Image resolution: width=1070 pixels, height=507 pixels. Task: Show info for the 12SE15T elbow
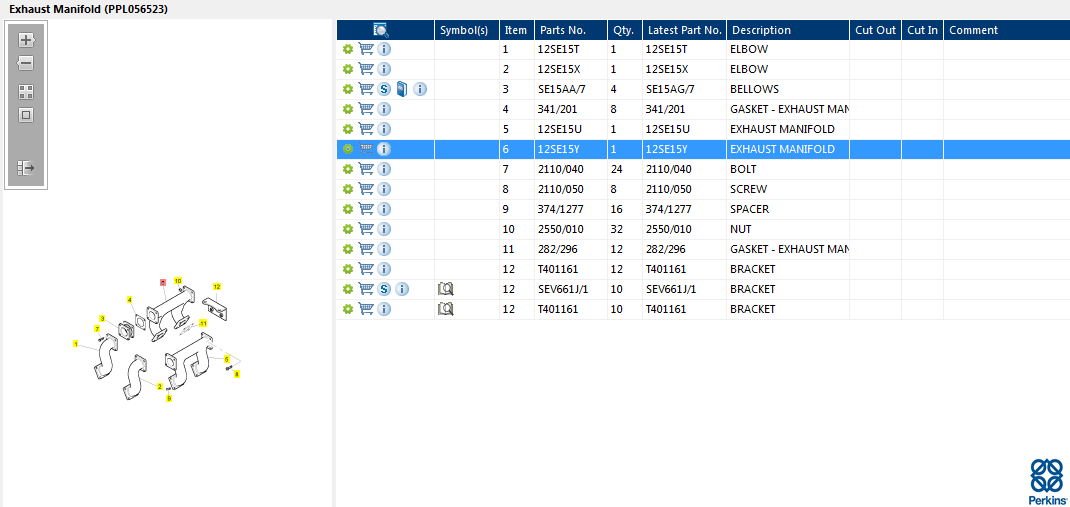(x=384, y=49)
